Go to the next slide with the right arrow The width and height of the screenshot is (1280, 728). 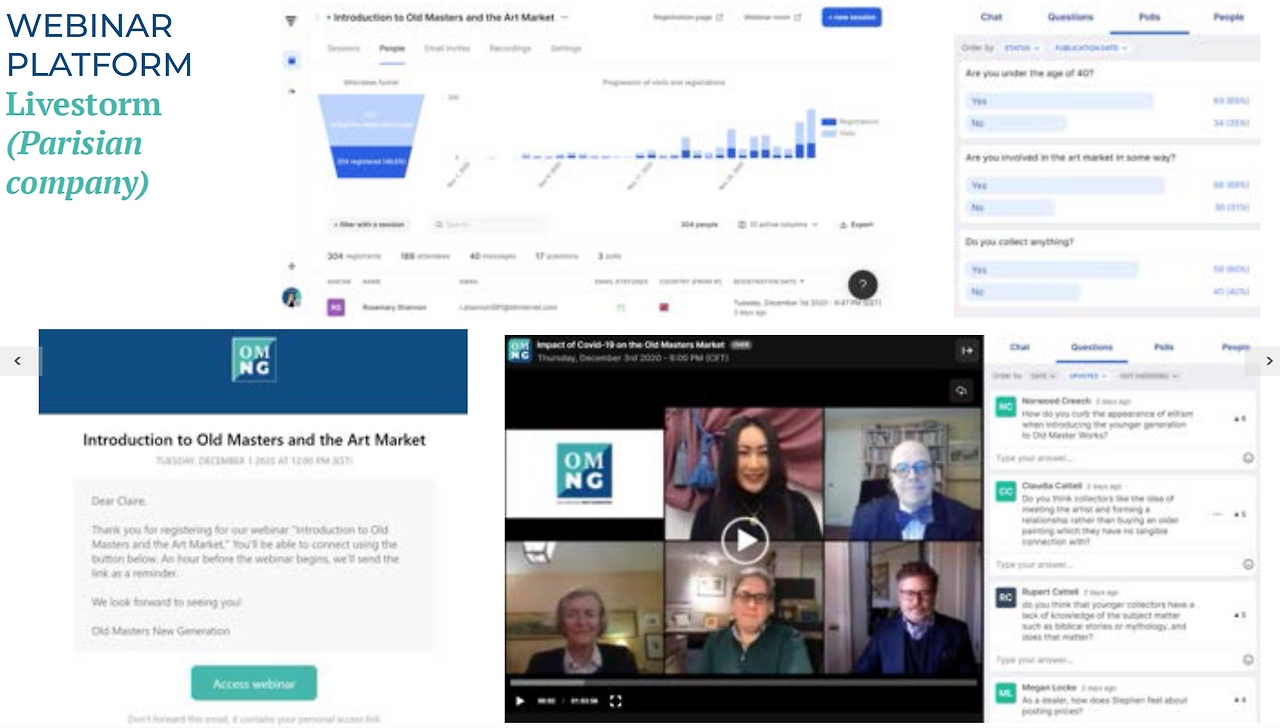tap(1267, 360)
